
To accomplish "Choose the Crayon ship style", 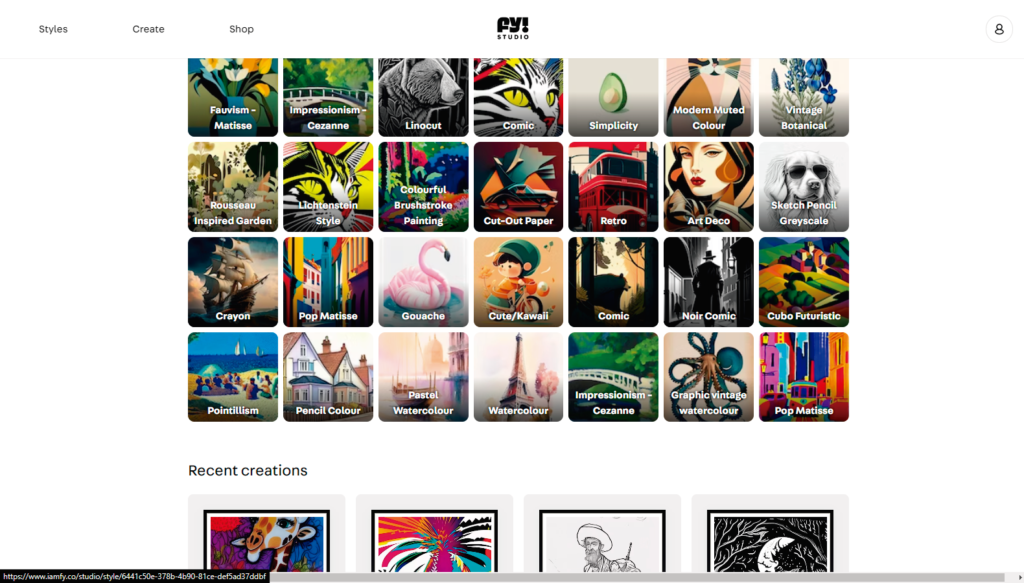I will point(233,282).
